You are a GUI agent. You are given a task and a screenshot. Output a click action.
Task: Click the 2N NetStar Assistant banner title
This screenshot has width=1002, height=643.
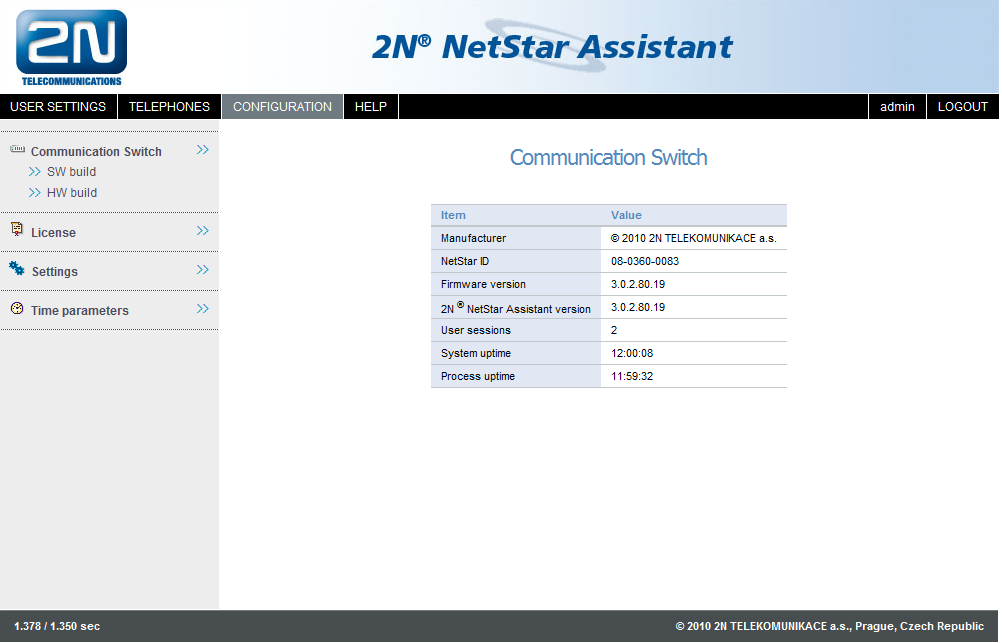pos(552,47)
